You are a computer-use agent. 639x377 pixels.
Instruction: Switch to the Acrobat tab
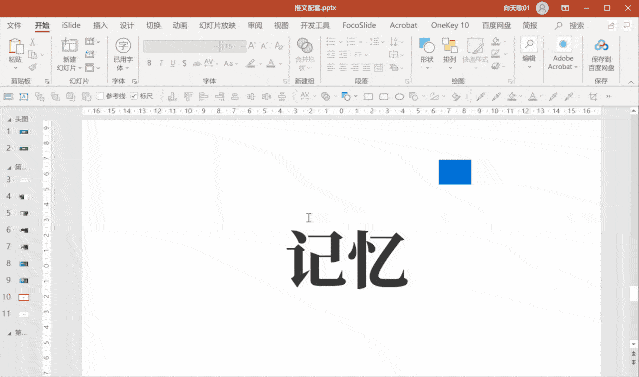(x=403, y=25)
